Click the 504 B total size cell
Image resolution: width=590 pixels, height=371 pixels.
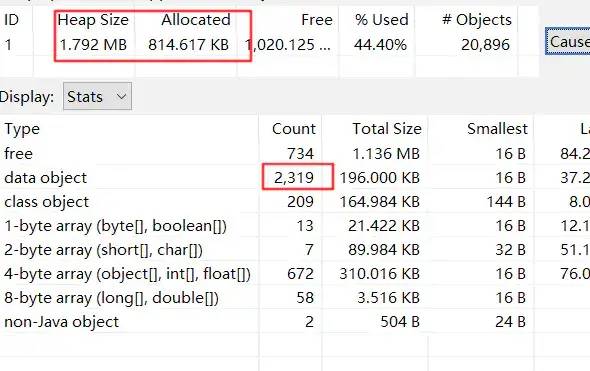[x=400, y=322]
